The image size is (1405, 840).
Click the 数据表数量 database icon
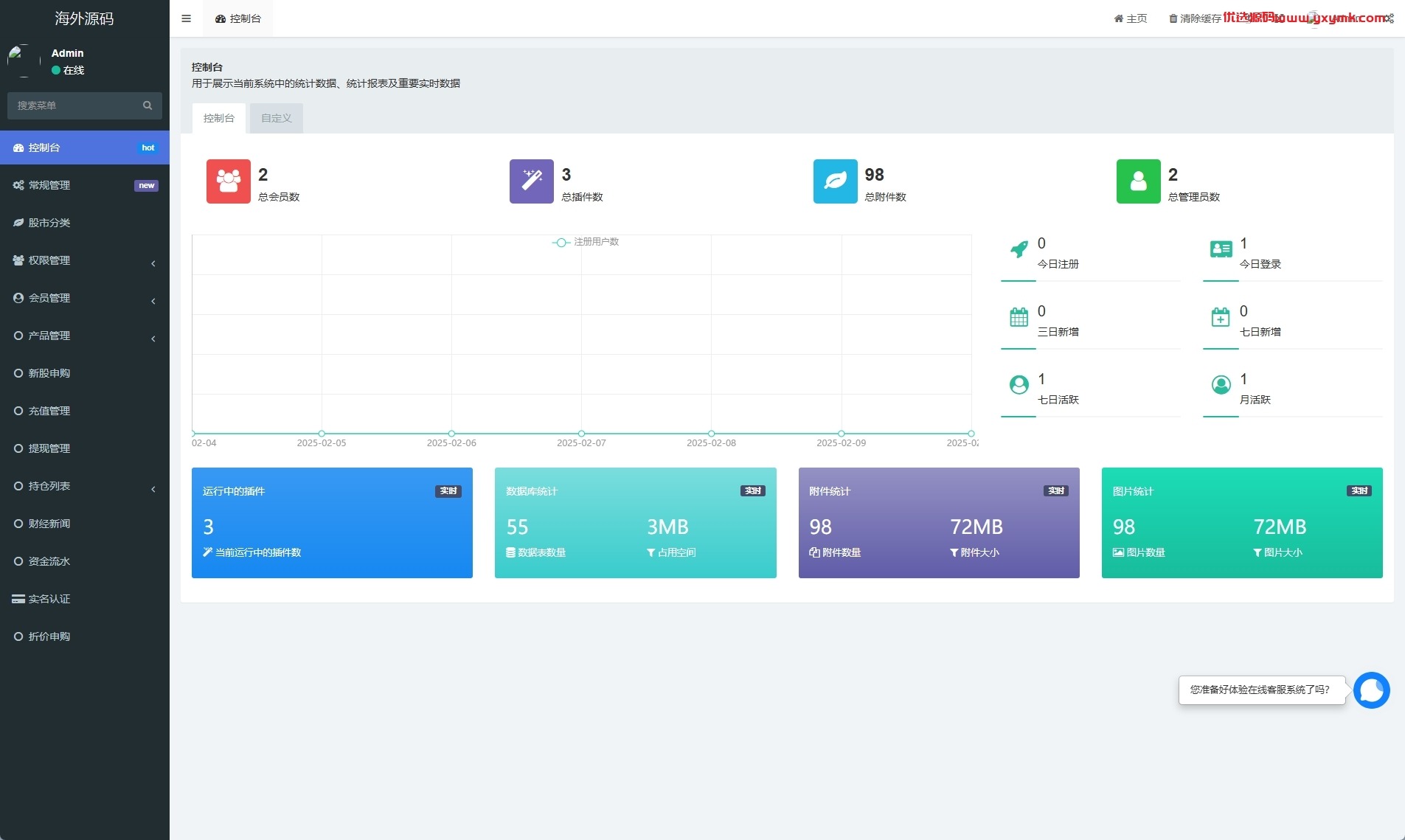(510, 552)
